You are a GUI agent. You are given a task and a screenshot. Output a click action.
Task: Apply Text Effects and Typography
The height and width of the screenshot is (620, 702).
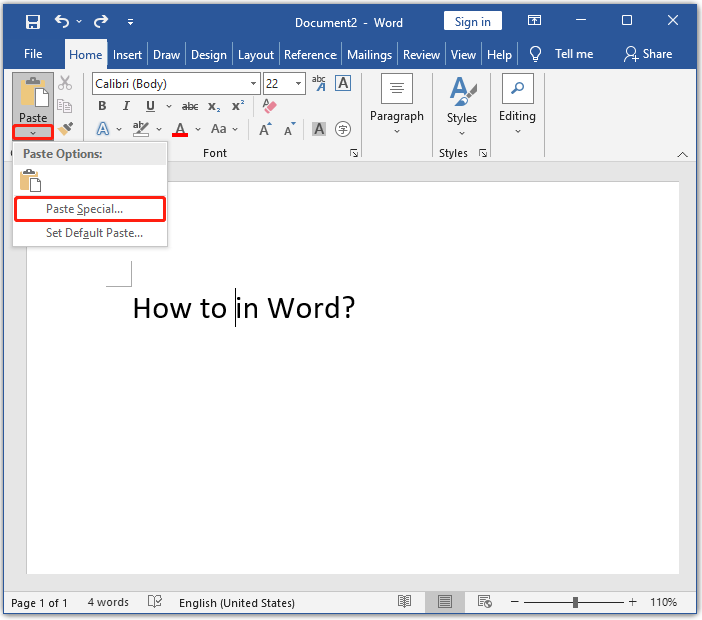(103, 129)
